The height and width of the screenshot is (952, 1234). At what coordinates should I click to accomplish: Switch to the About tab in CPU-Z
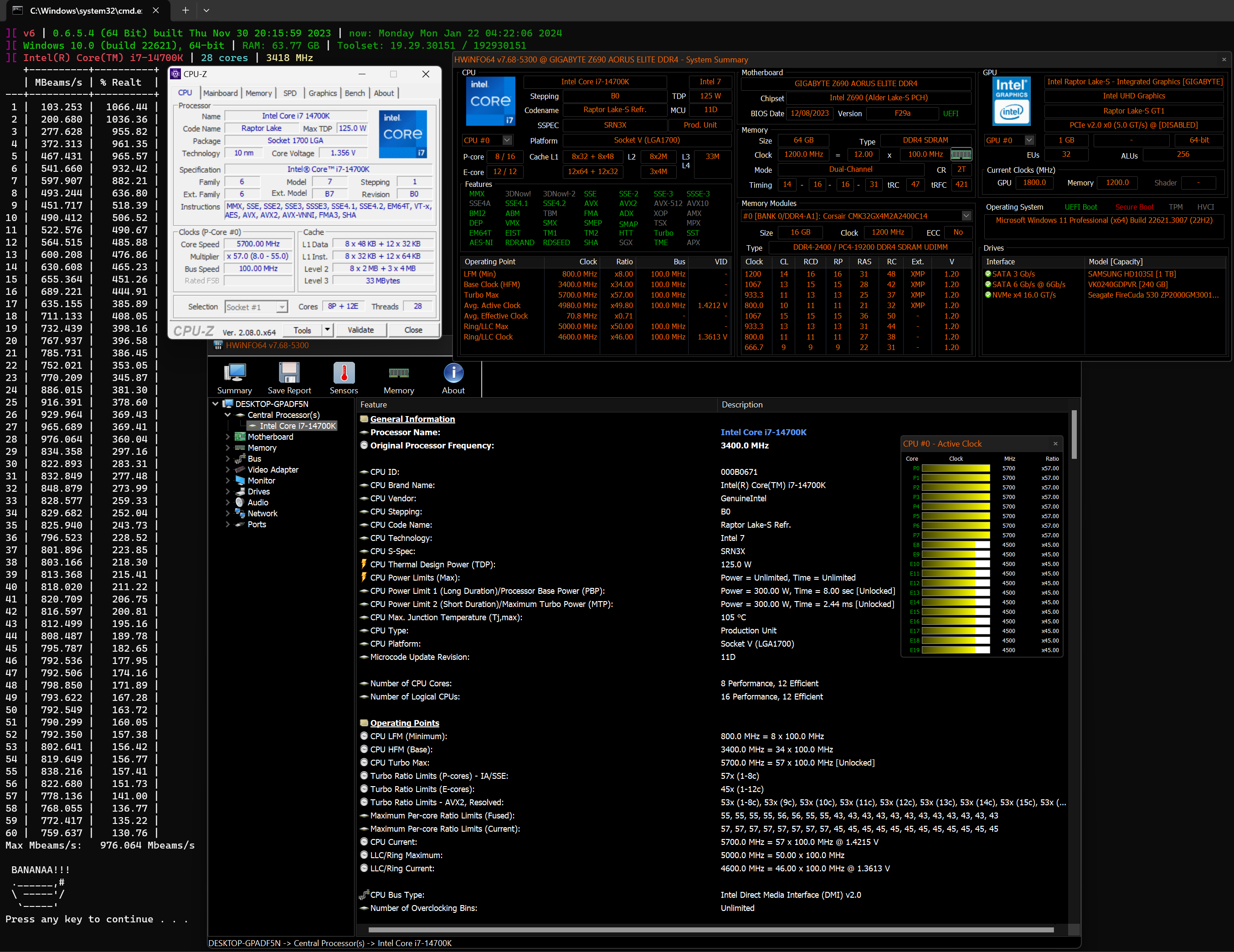click(384, 93)
